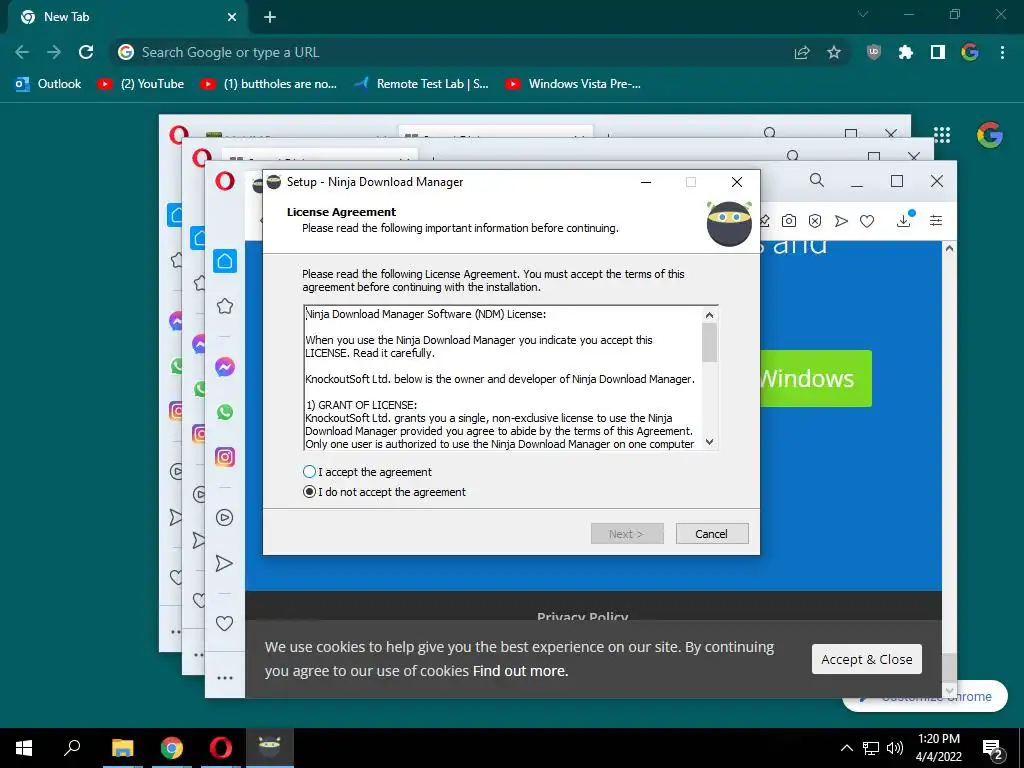
Task: Click Ninja Download Manager setup taskbar icon
Action: (x=270, y=748)
